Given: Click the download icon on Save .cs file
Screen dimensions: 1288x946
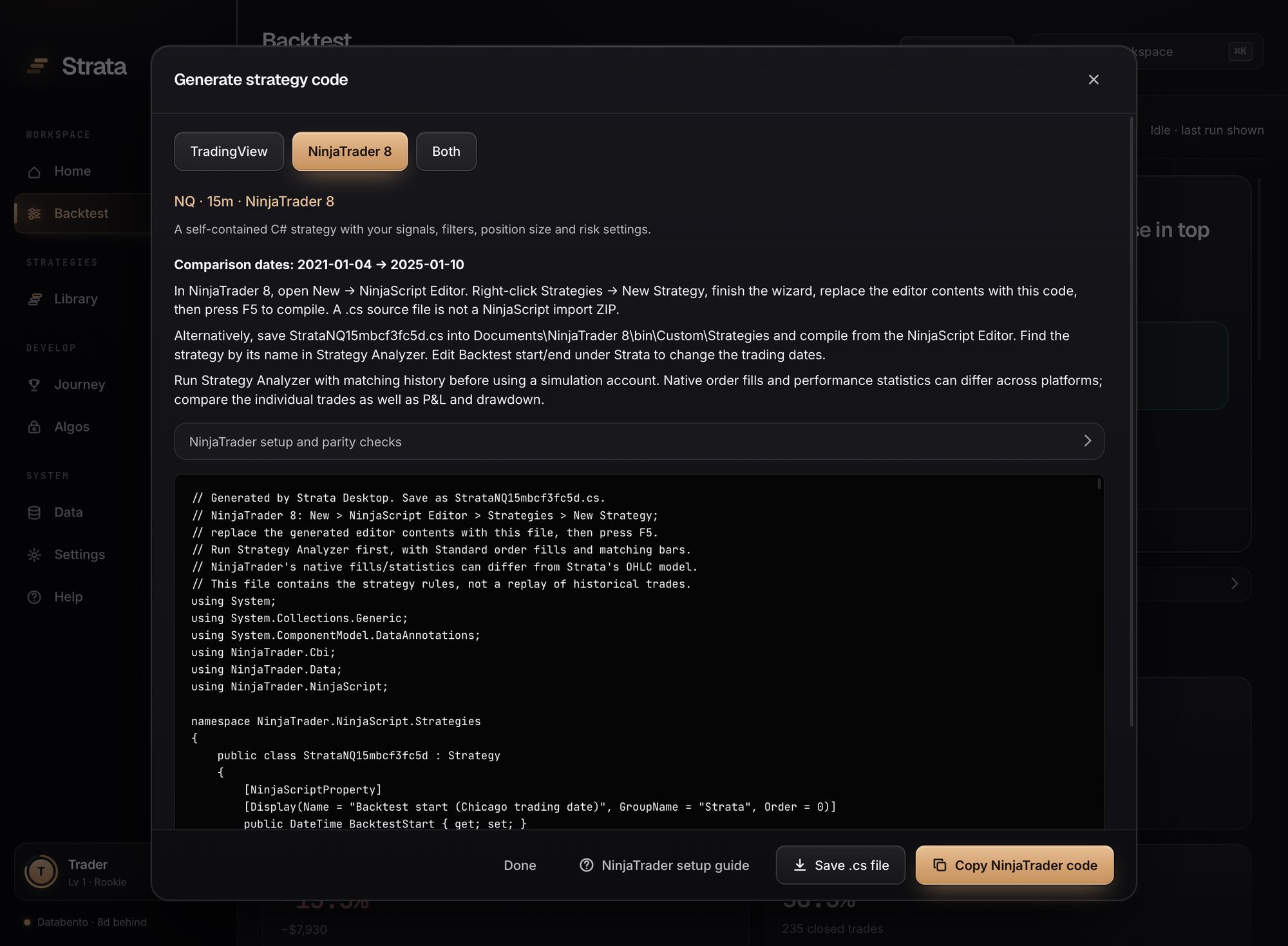Looking at the screenshot, I should tap(800, 866).
